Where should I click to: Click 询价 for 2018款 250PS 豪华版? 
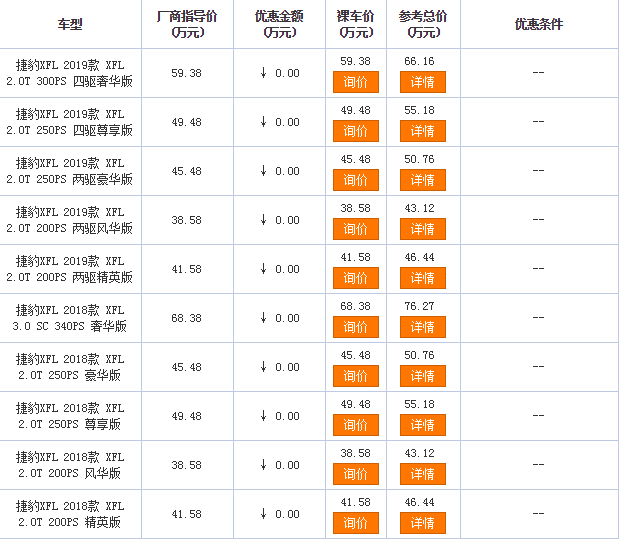point(356,376)
